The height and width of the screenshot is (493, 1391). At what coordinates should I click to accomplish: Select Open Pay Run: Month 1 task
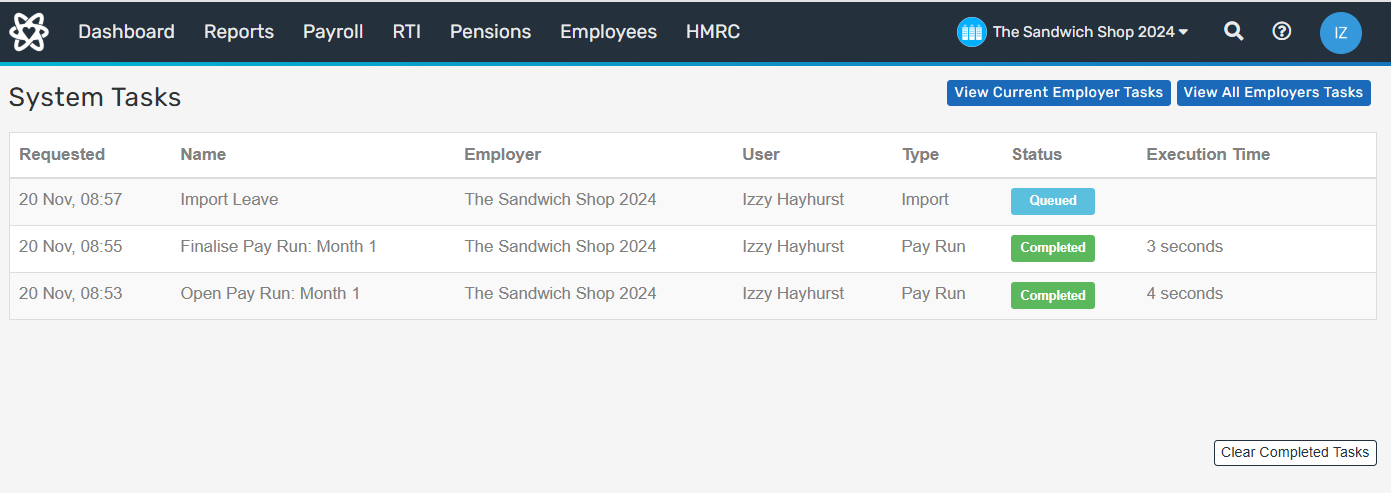(270, 294)
